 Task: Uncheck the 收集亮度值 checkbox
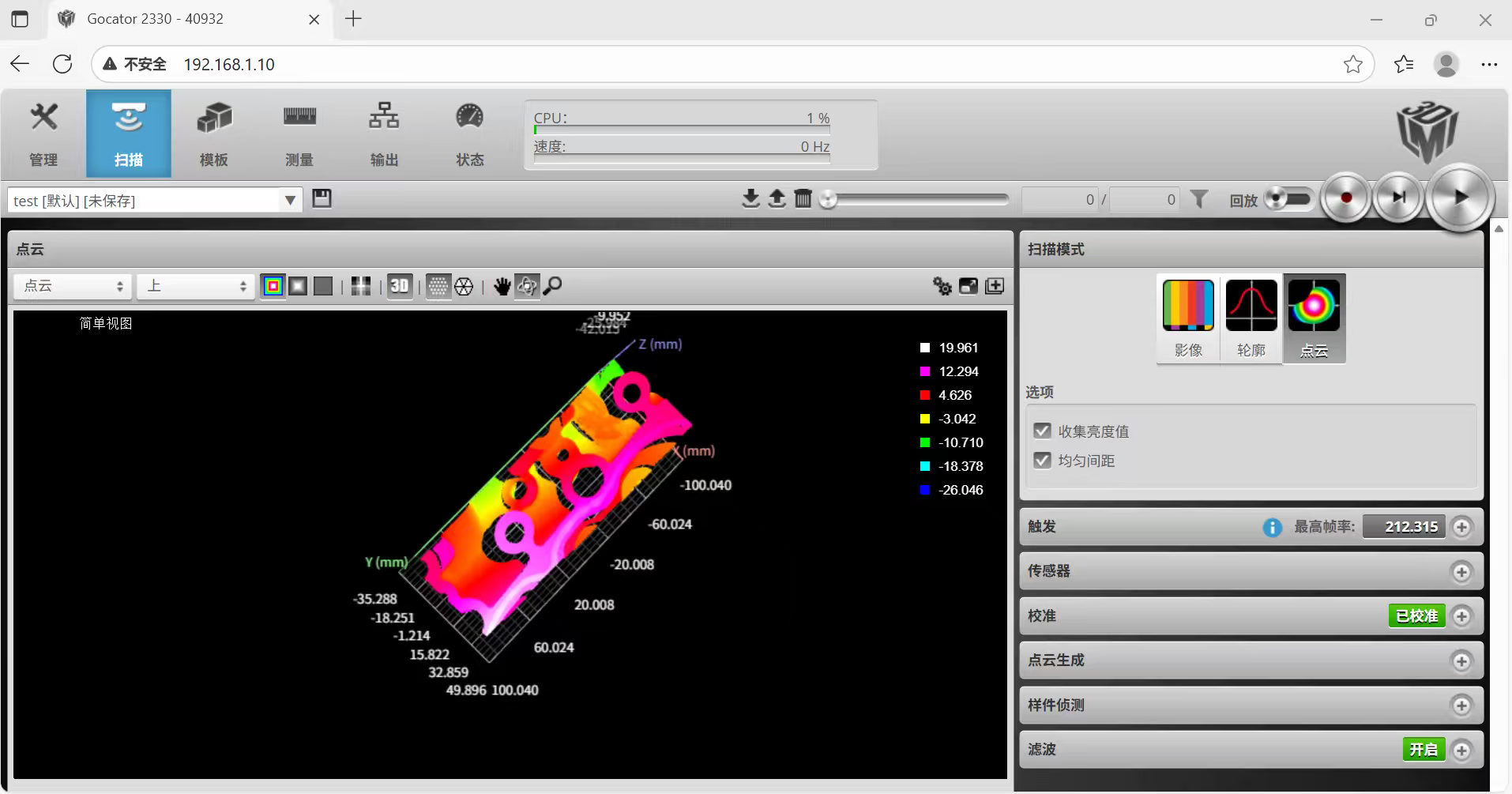pyautogui.click(x=1042, y=431)
